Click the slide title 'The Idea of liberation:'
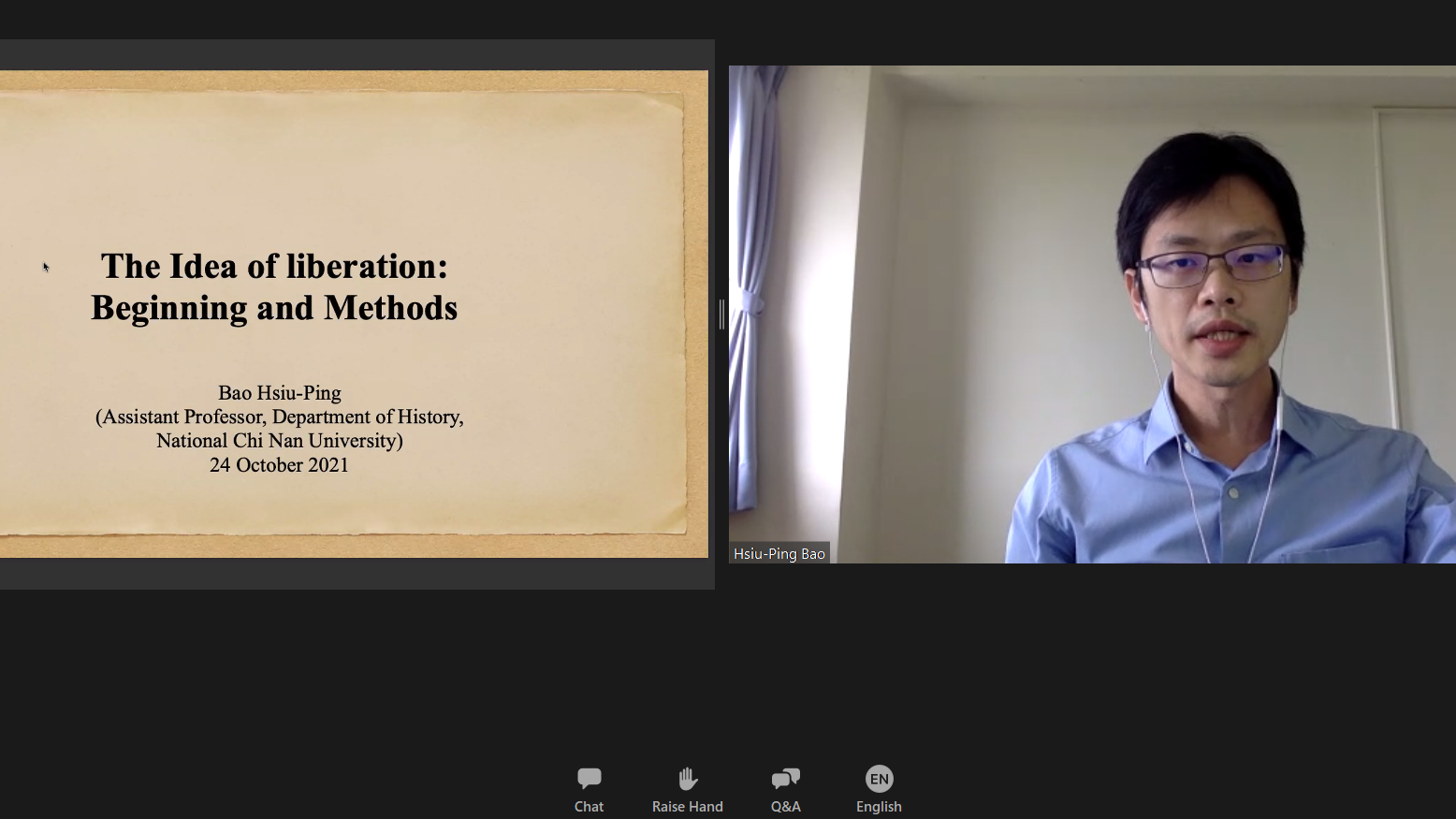This screenshot has height=819, width=1456. [274, 267]
